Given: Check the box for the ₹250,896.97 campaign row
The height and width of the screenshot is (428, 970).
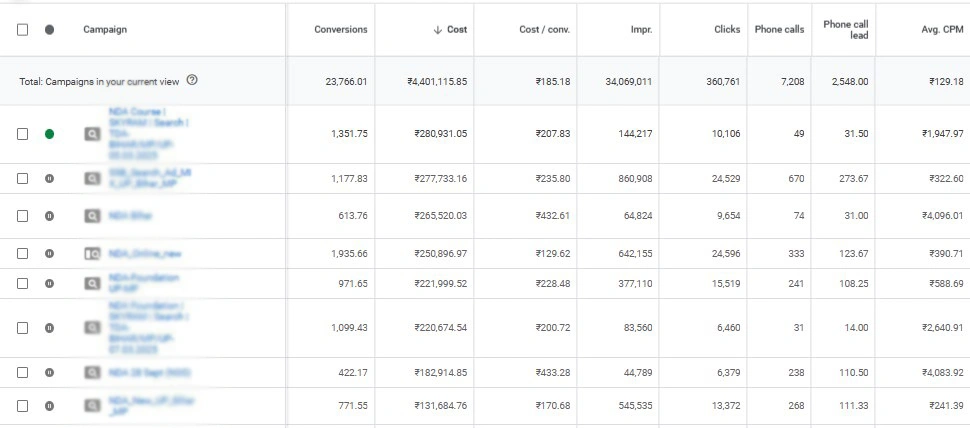Looking at the screenshot, I should coord(22,254).
